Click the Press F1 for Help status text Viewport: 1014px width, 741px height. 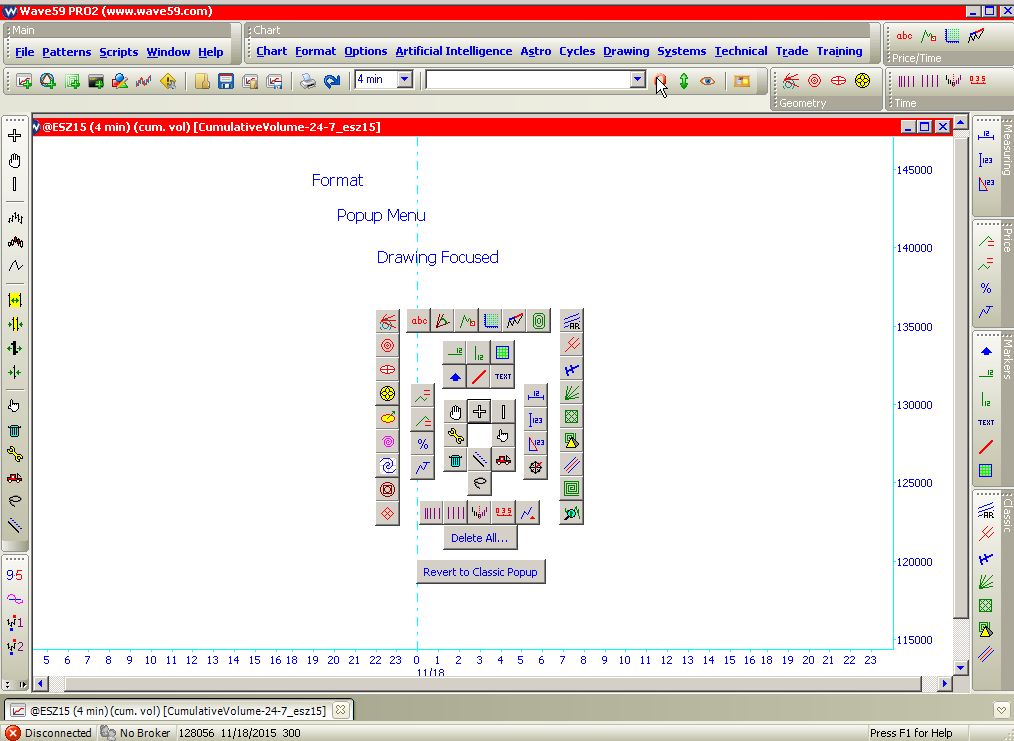point(911,733)
